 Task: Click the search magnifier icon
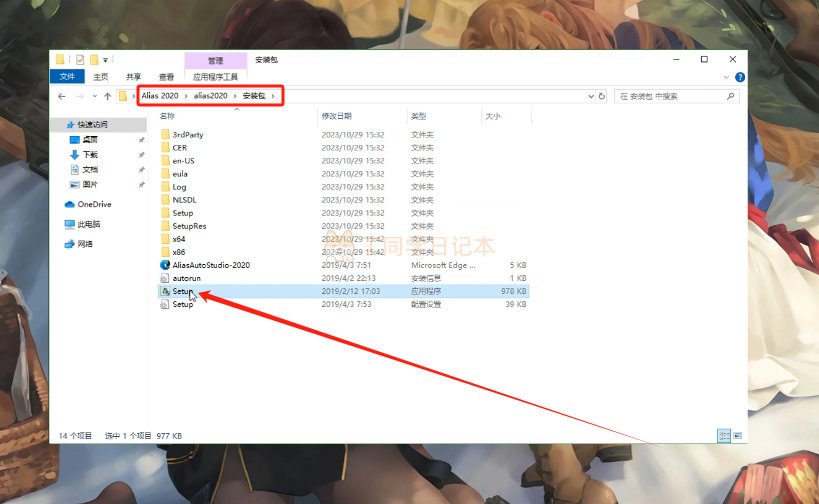(x=730, y=96)
